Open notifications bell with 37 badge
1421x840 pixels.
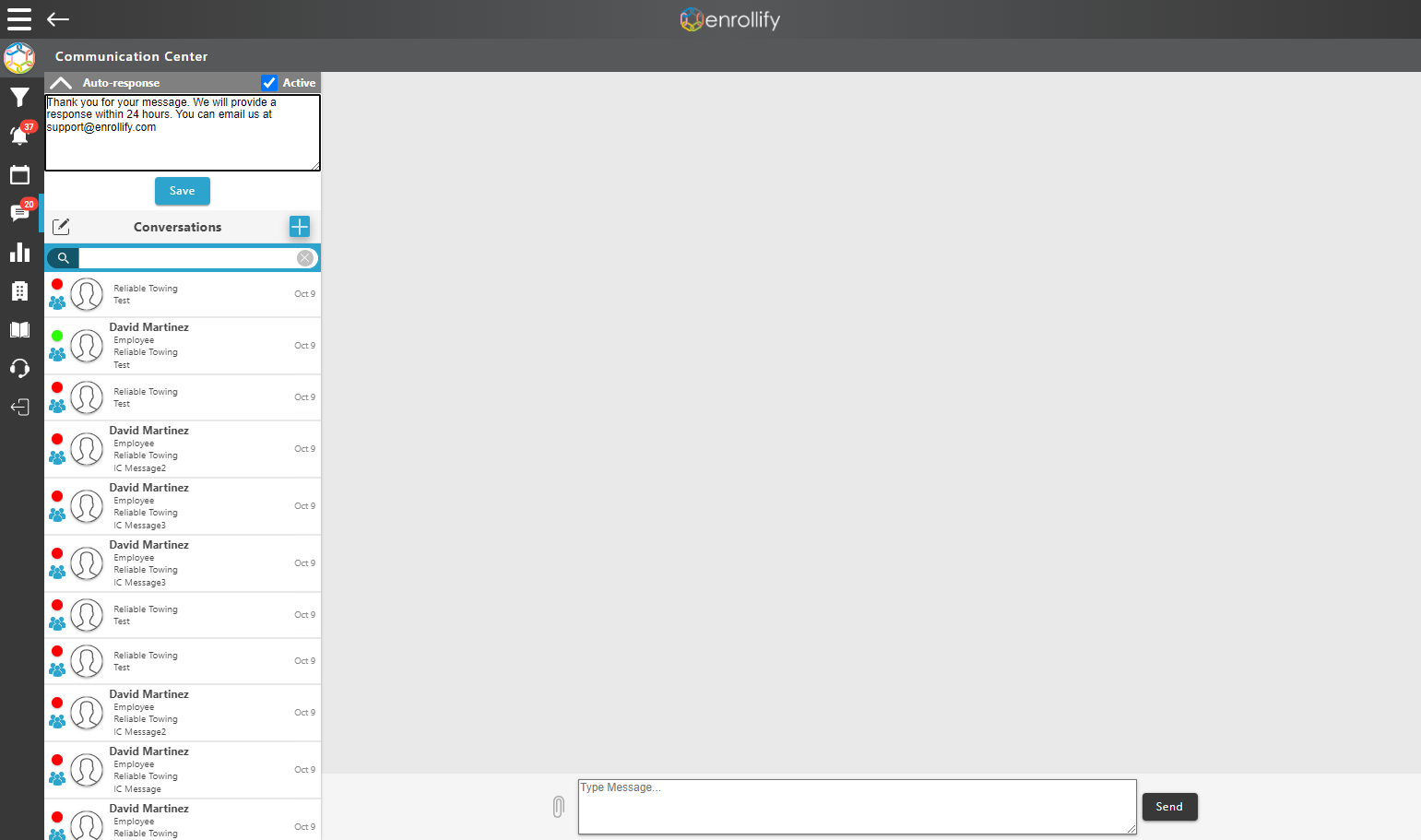coord(20,135)
